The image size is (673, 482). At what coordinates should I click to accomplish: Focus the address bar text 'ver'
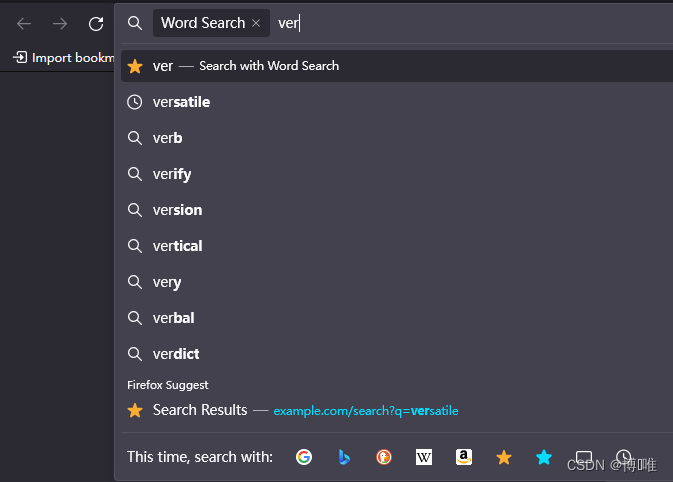[288, 23]
